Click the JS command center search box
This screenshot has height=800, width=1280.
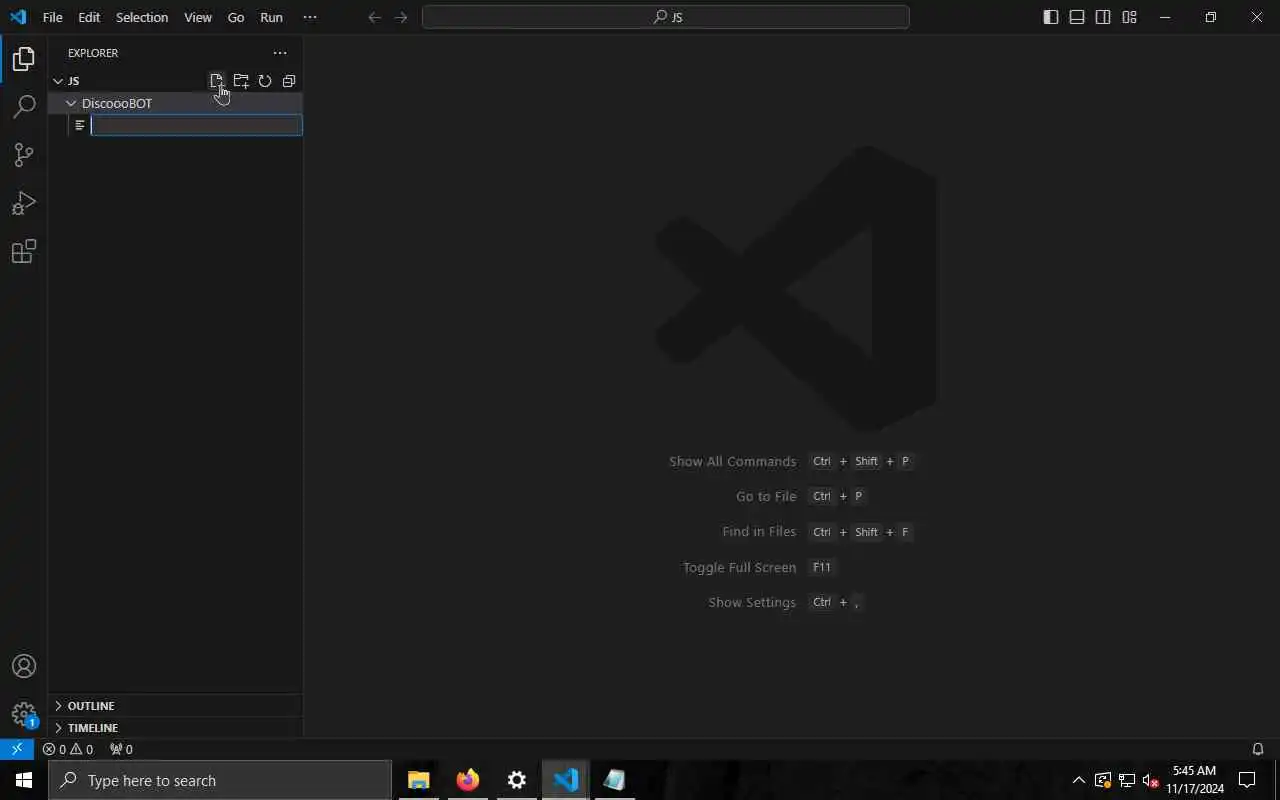click(x=666, y=17)
